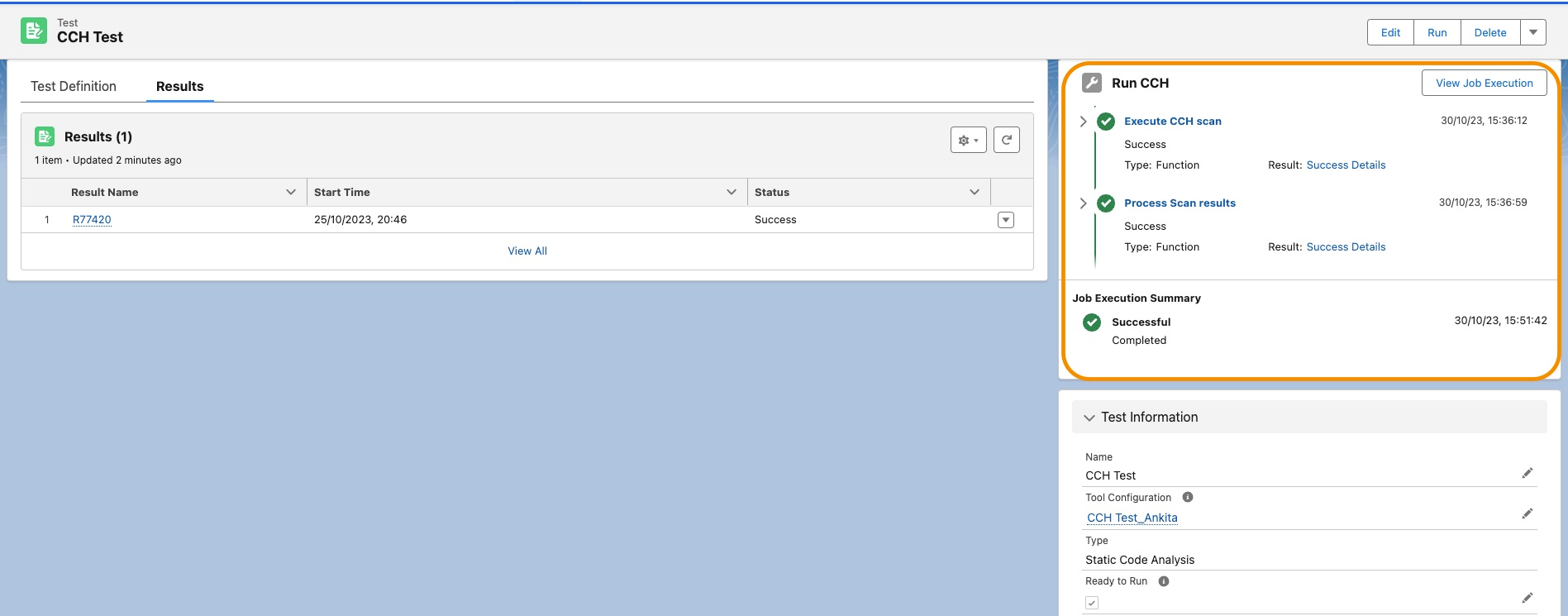Open the CCH Test_Ankita tool configuration

coord(1132,518)
